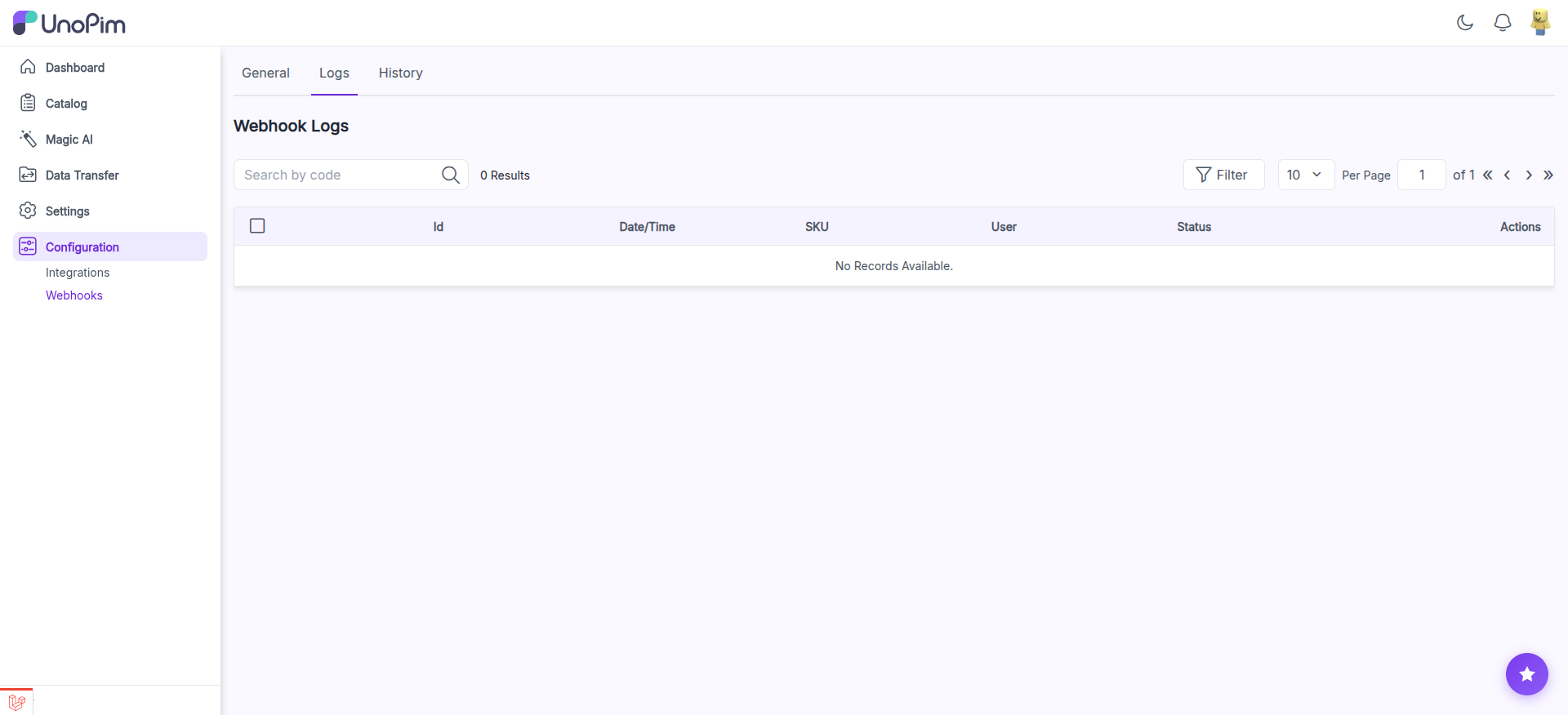Click the purple star floating button
1568x715 pixels.
coord(1527,674)
